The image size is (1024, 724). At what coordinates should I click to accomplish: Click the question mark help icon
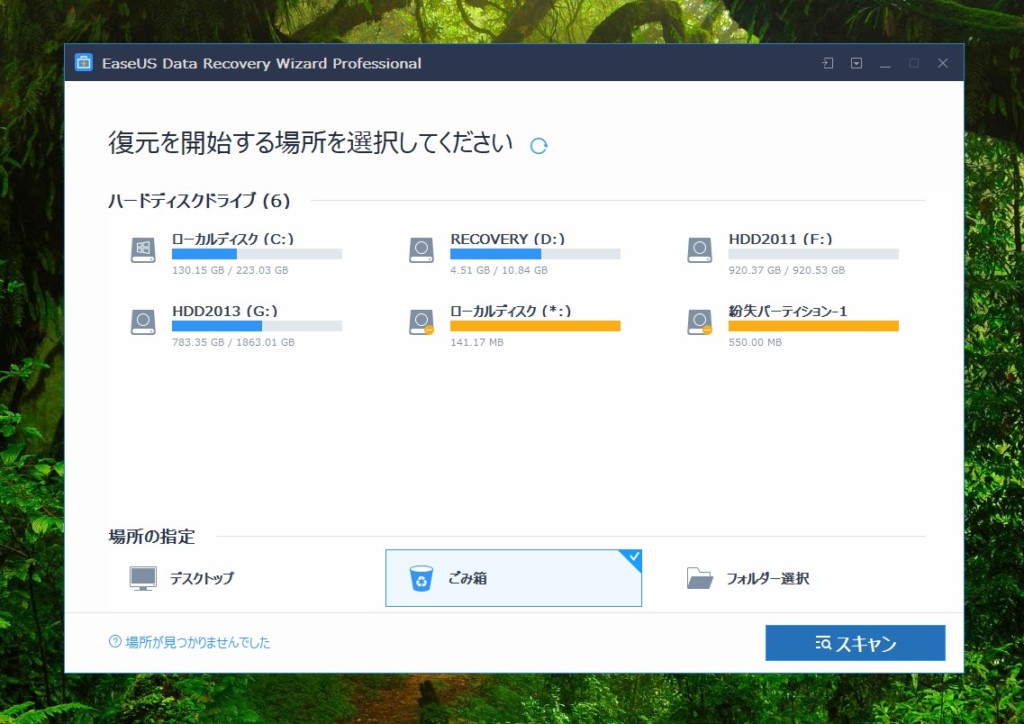tap(115, 642)
